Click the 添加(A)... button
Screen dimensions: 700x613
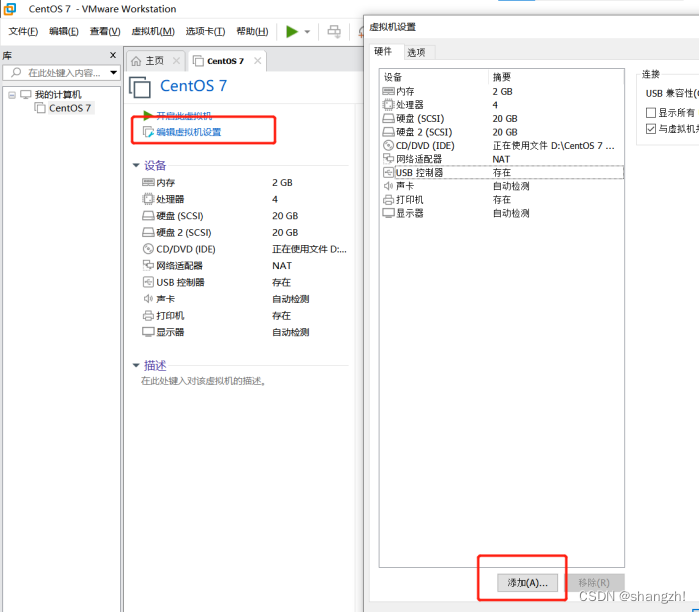(527, 583)
